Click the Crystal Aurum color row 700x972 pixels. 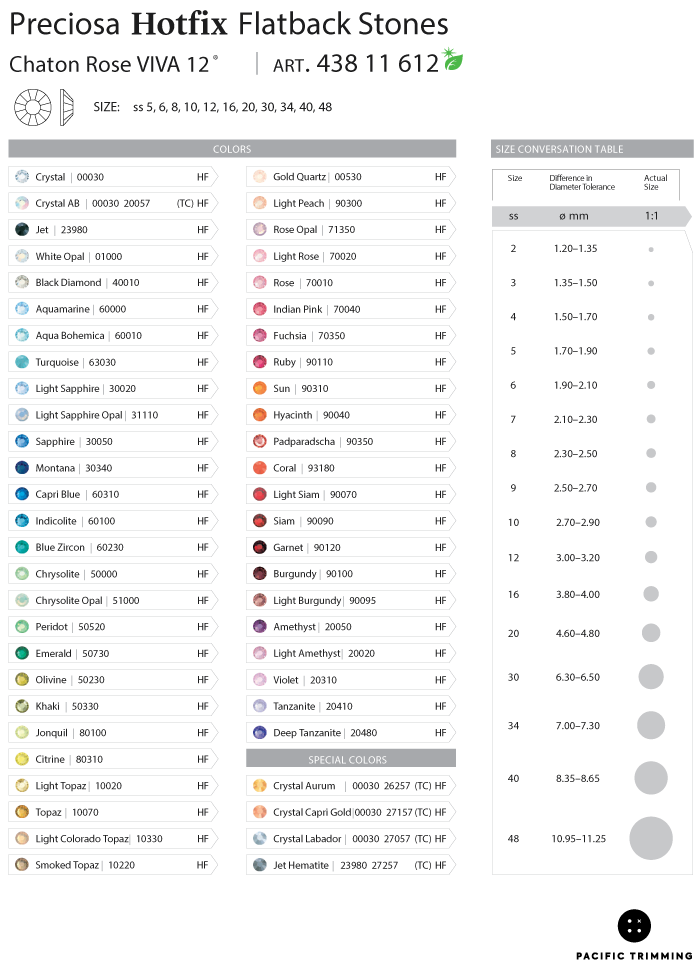(350, 785)
